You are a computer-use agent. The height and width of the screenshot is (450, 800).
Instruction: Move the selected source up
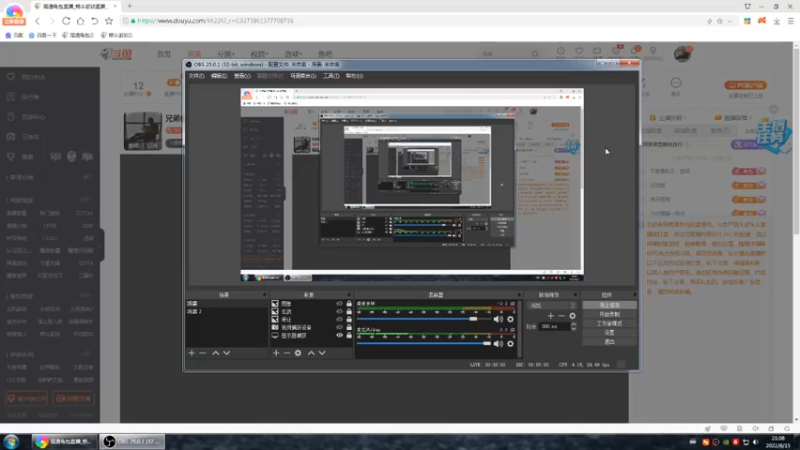coord(311,353)
